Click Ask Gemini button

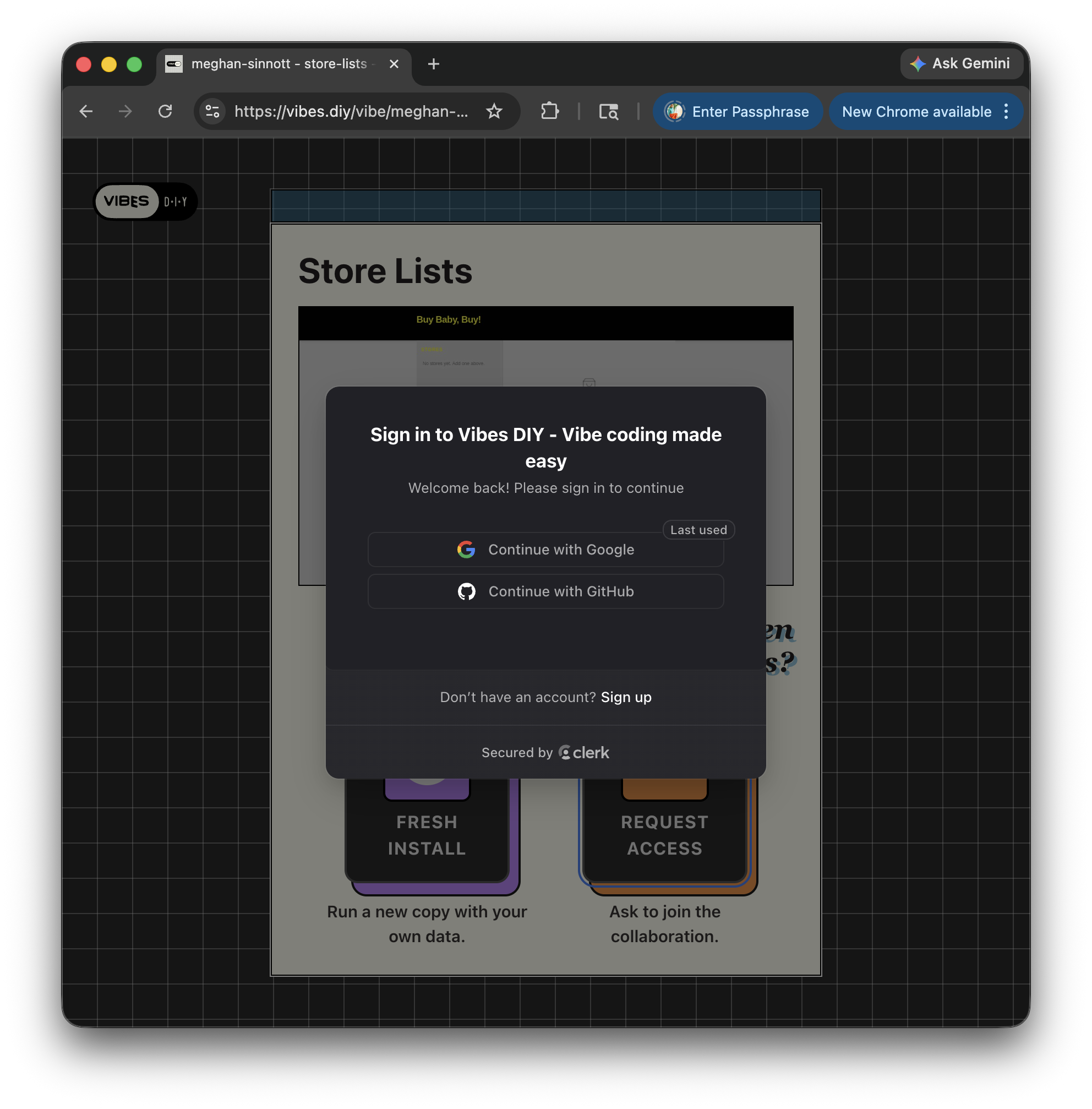pyautogui.click(x=961, y=64)
